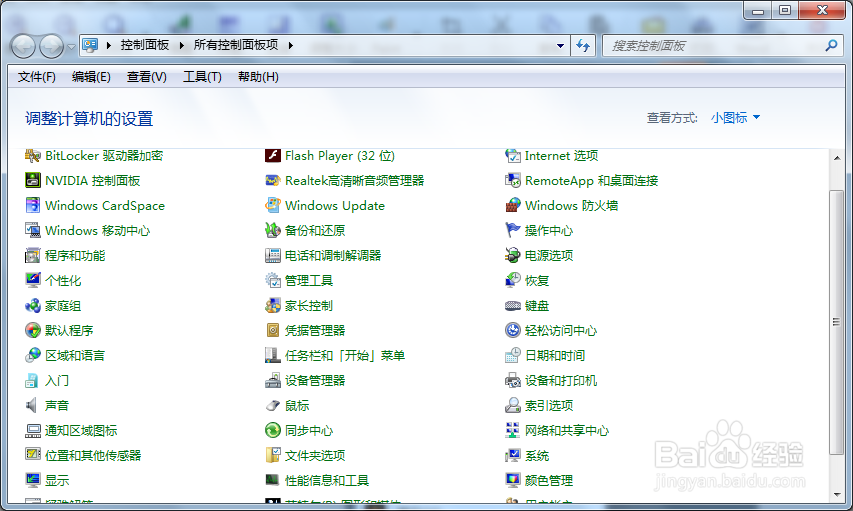Open the 编辑(E) menu

point(91,77)
